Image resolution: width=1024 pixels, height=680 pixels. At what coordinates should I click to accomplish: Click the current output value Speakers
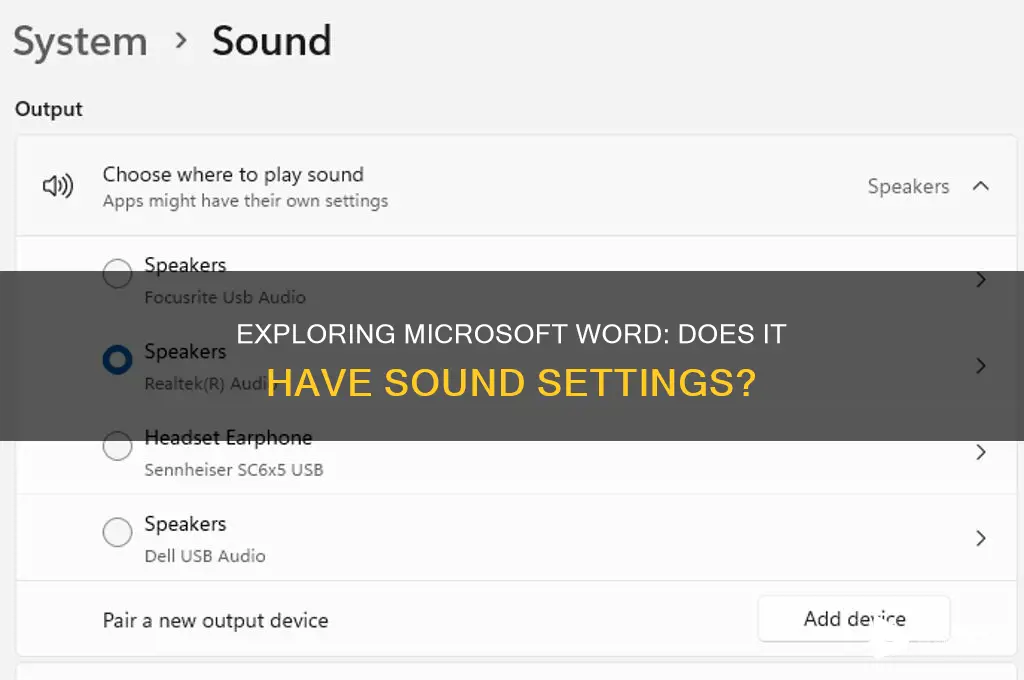(908, 187)
